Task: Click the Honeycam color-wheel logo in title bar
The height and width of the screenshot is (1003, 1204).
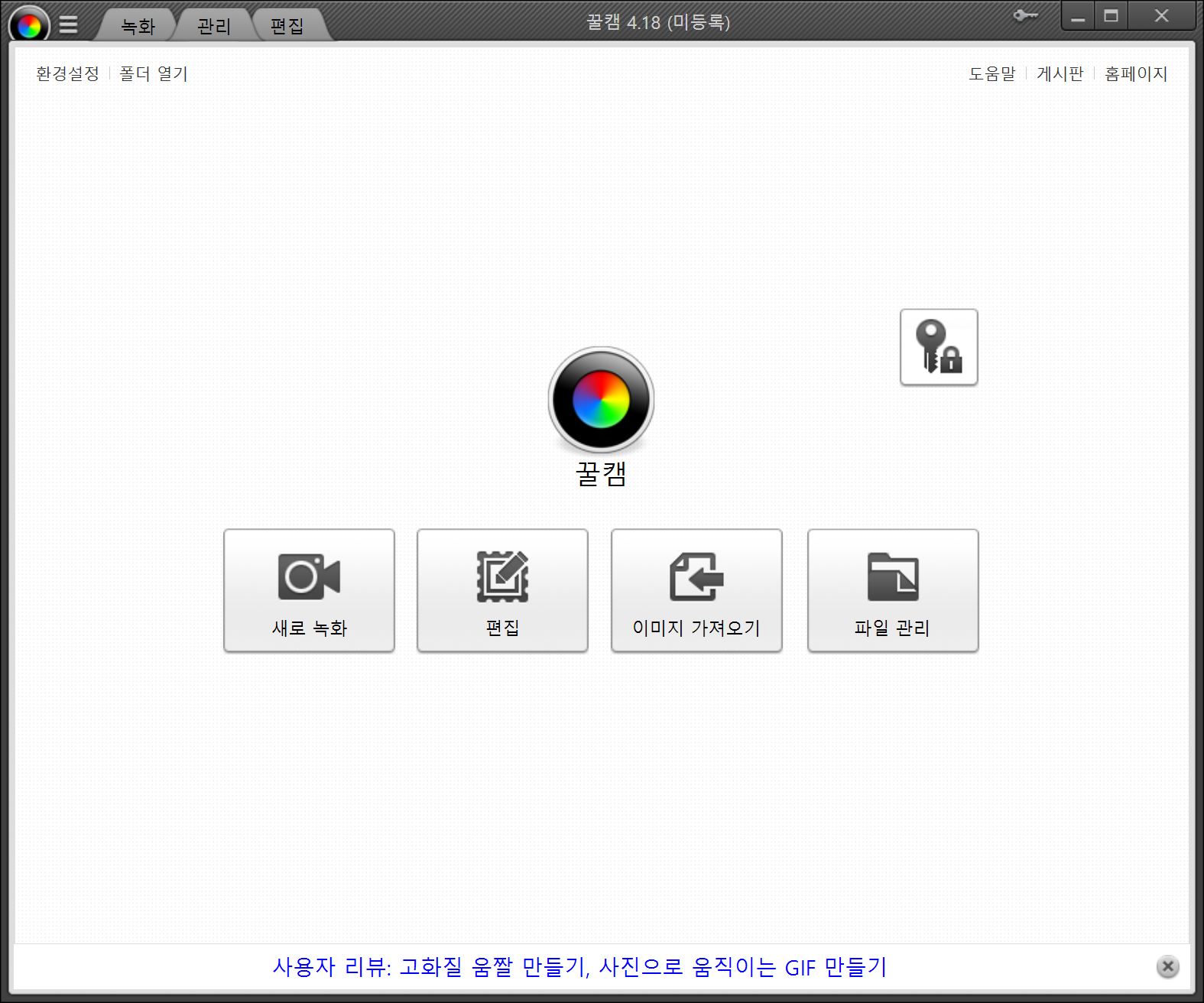Action: point(29,25)
